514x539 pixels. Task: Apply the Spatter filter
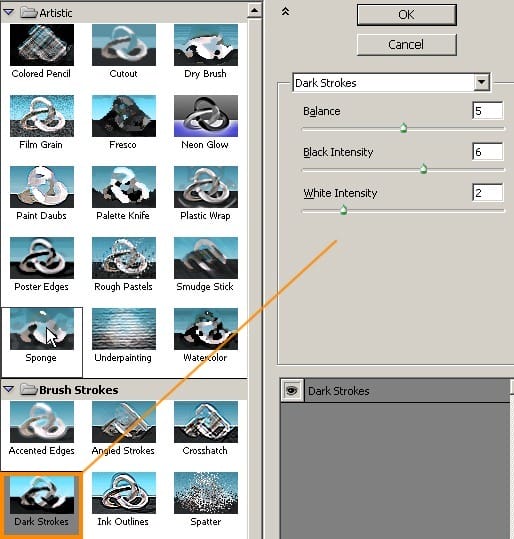coord(206,493)
